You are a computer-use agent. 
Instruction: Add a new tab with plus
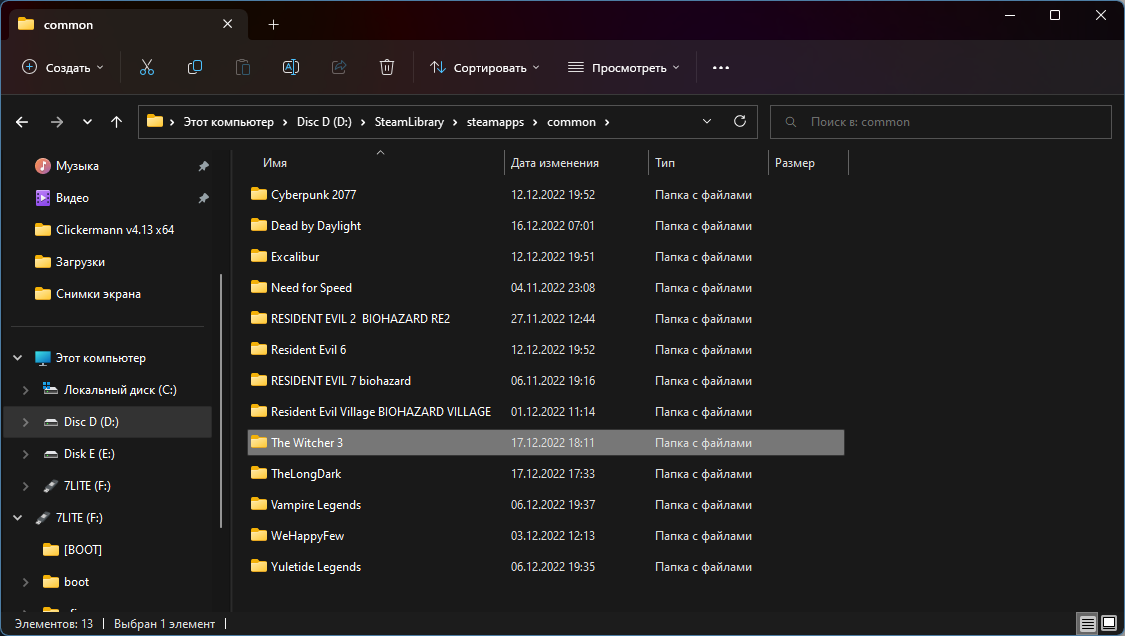(x=273, y=24)
